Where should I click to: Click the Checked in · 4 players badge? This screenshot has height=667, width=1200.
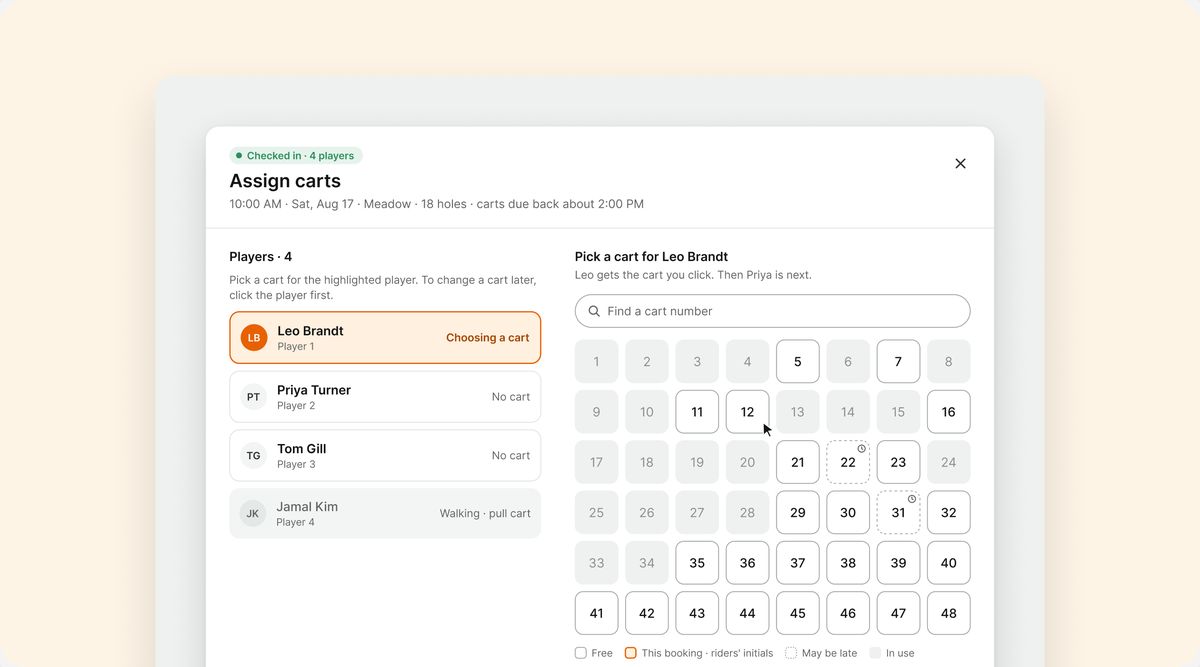296,156
